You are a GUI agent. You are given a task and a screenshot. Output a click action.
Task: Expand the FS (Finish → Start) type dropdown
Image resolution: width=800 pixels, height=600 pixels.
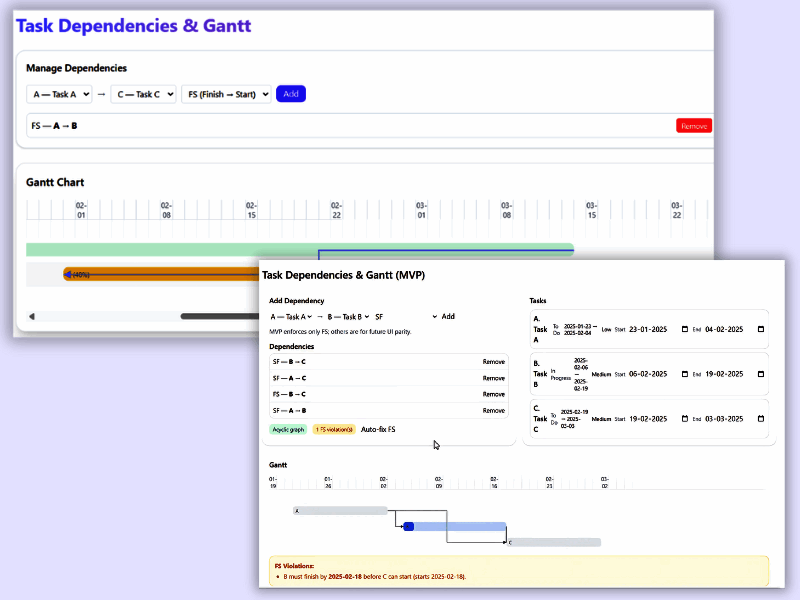tap(226, 94)
